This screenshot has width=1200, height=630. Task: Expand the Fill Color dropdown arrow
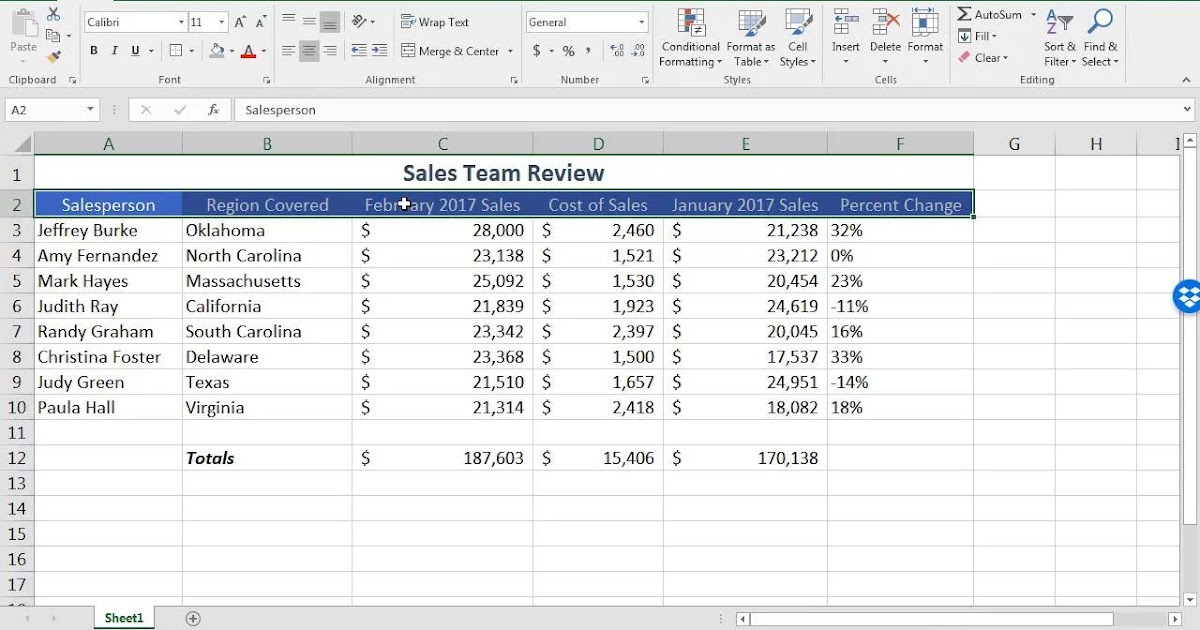click(x=231, y=50)
